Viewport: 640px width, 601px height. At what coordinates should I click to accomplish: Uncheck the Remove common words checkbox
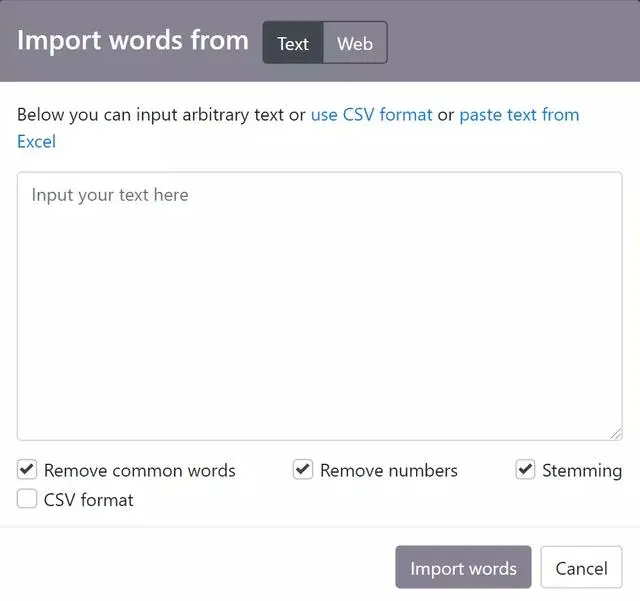tap(27, 470)
